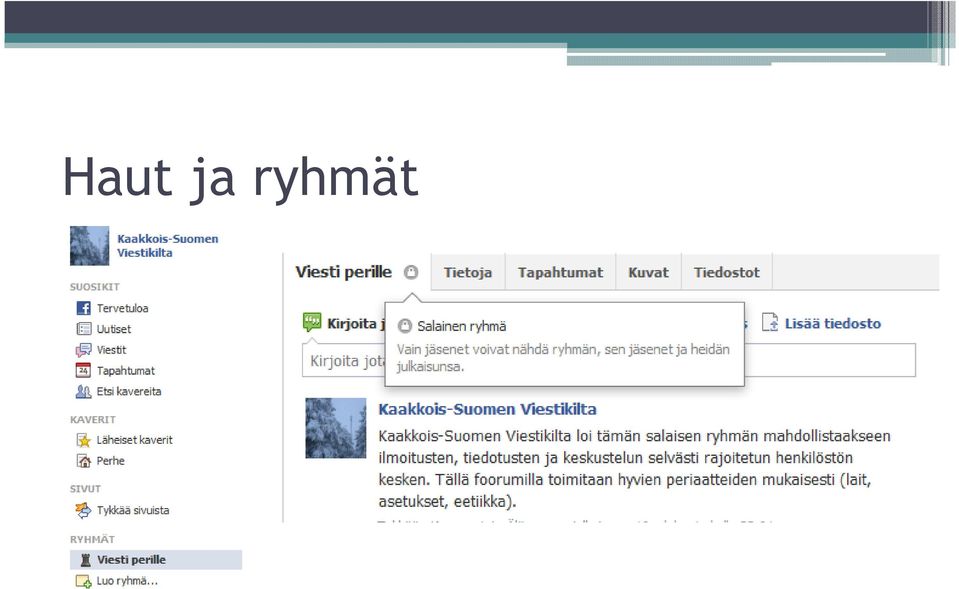Click the lock icon in the Salainen ryhmä tooltip

click(404, 326)
